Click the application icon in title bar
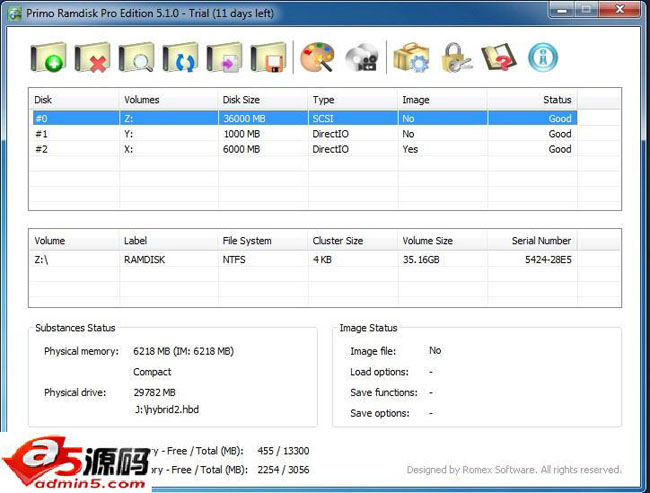The height and width of the screenshot is (493, 650). click(x=15, y=14)
